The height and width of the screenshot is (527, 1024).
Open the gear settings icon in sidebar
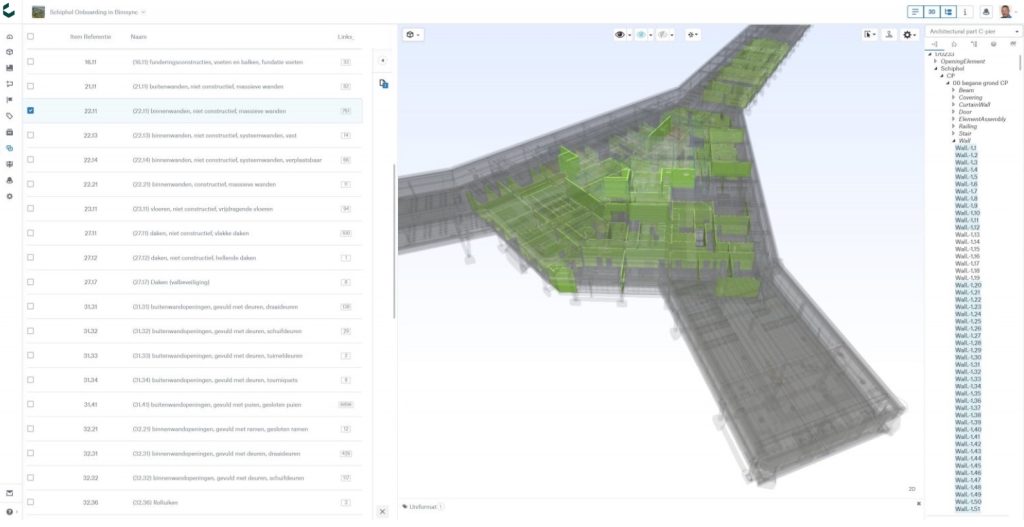tap(9, 197)
